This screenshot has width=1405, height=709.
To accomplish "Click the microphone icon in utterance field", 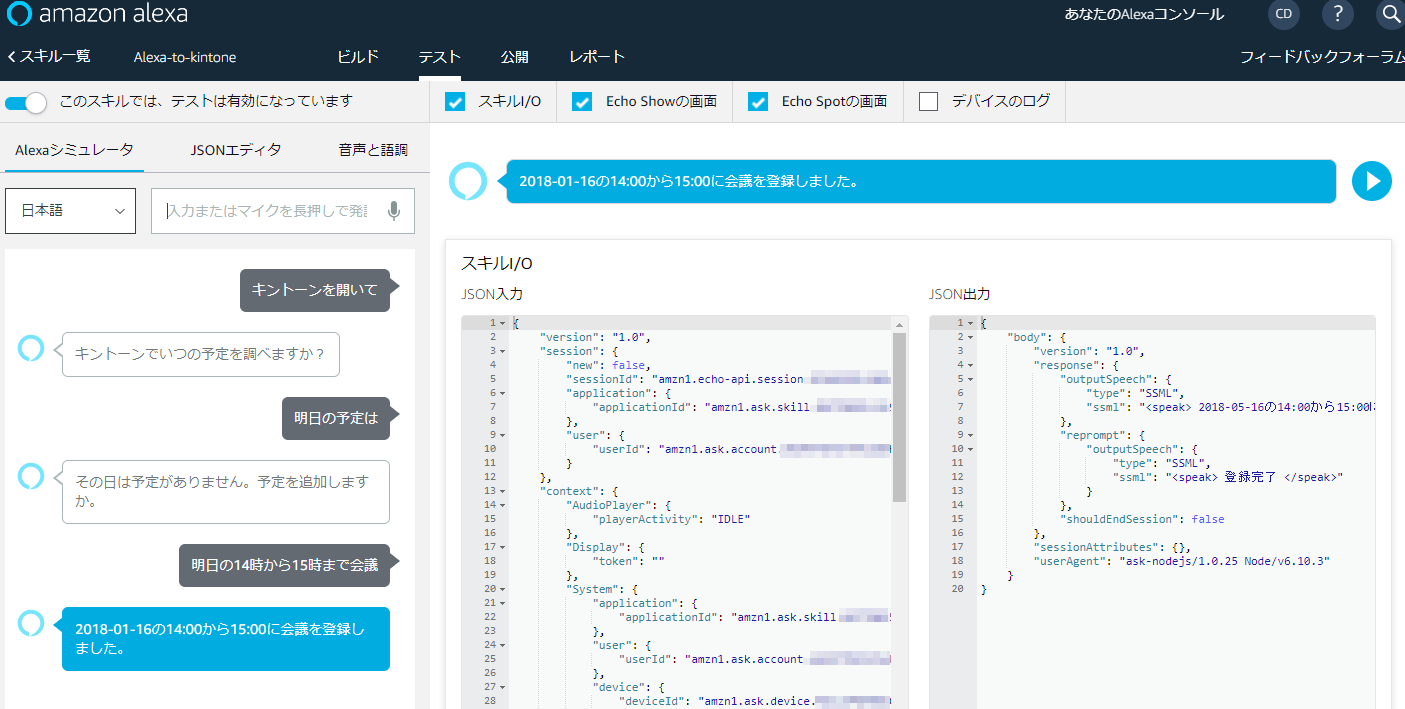I will tap(394, 211).
